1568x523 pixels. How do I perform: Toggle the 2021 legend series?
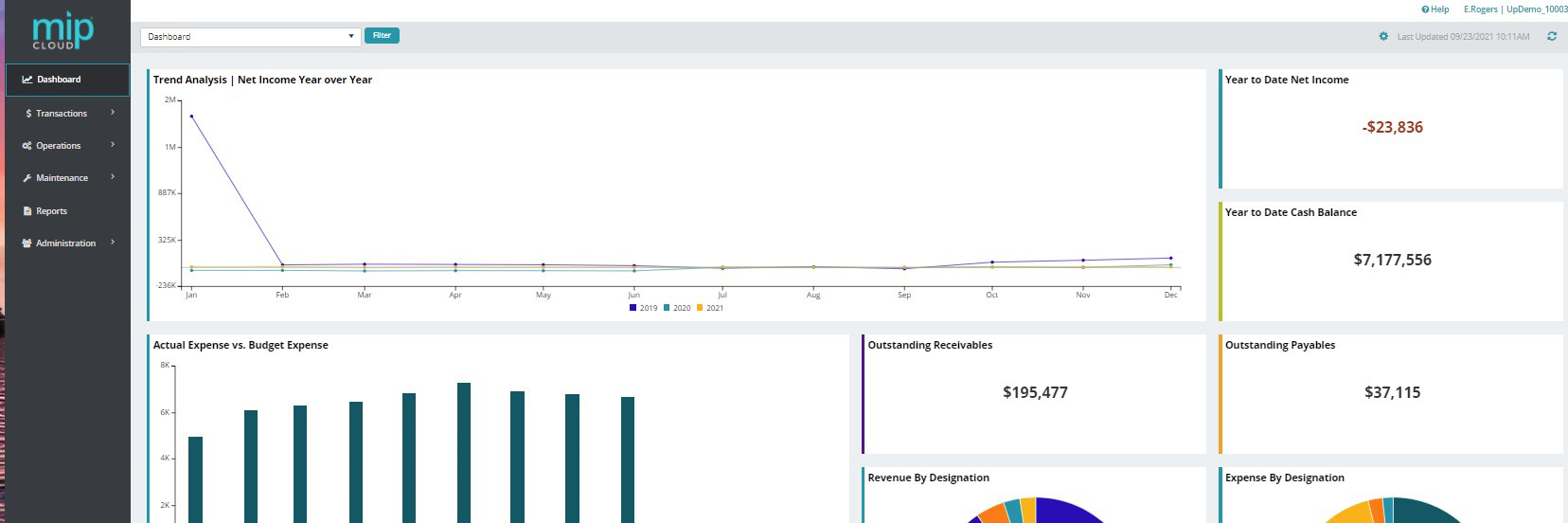click(x=710, y=308)
